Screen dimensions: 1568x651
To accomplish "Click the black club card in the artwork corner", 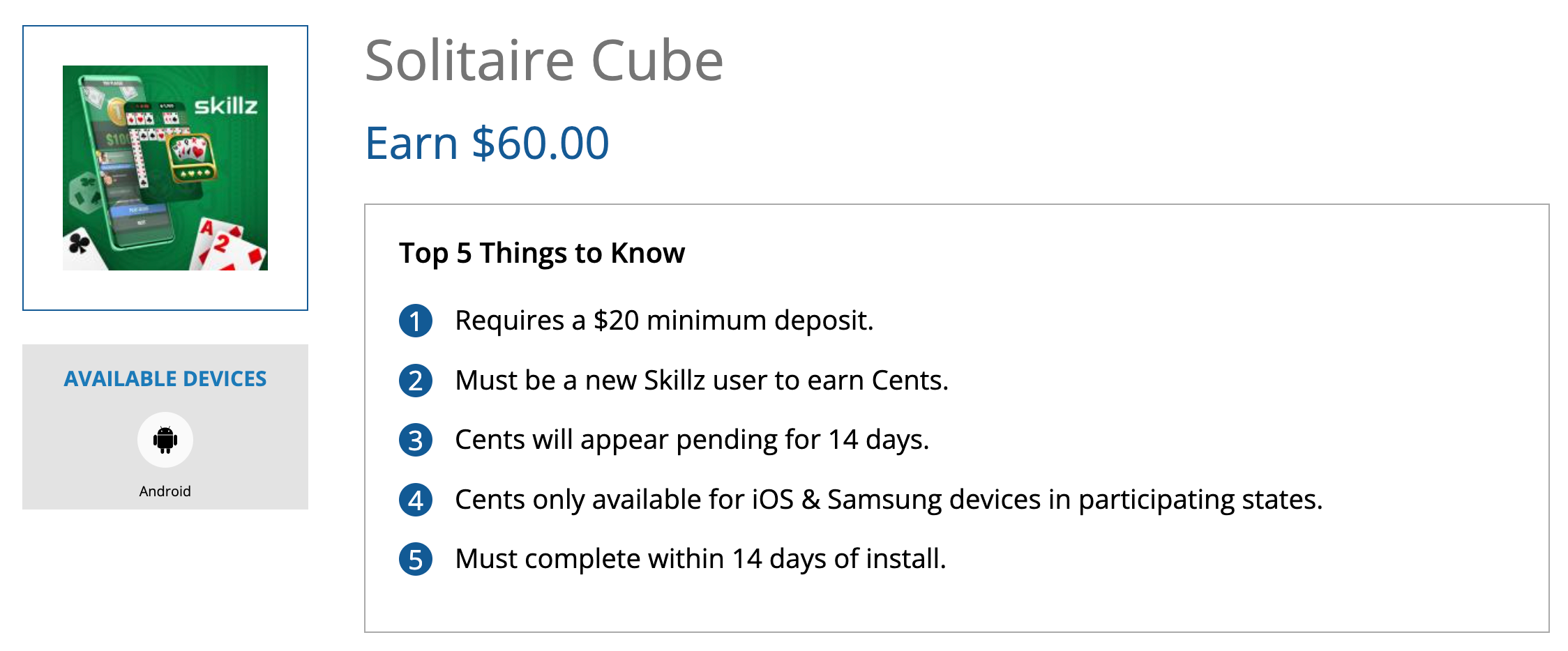I will (80, 245).
